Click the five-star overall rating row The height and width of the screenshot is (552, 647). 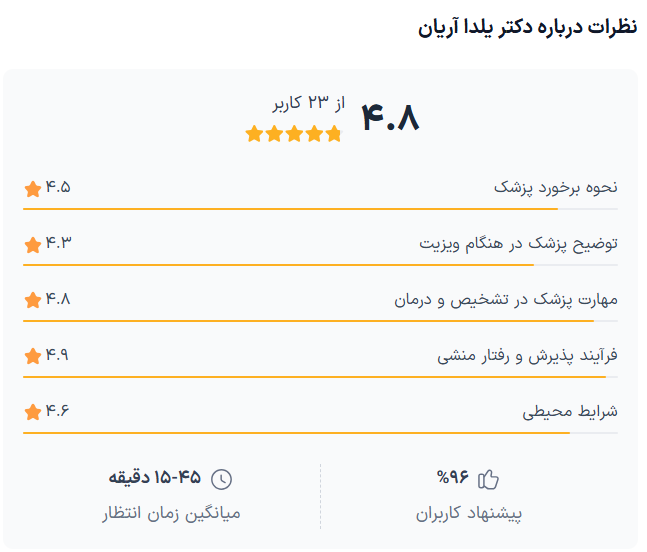point(293,133)
